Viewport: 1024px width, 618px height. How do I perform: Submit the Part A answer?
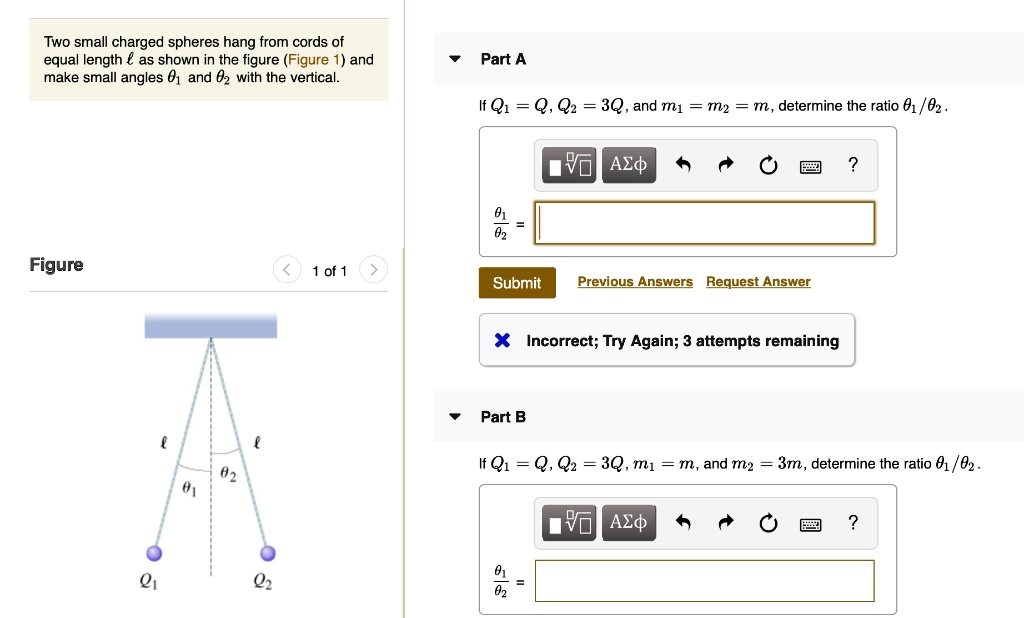coord(517,283)
